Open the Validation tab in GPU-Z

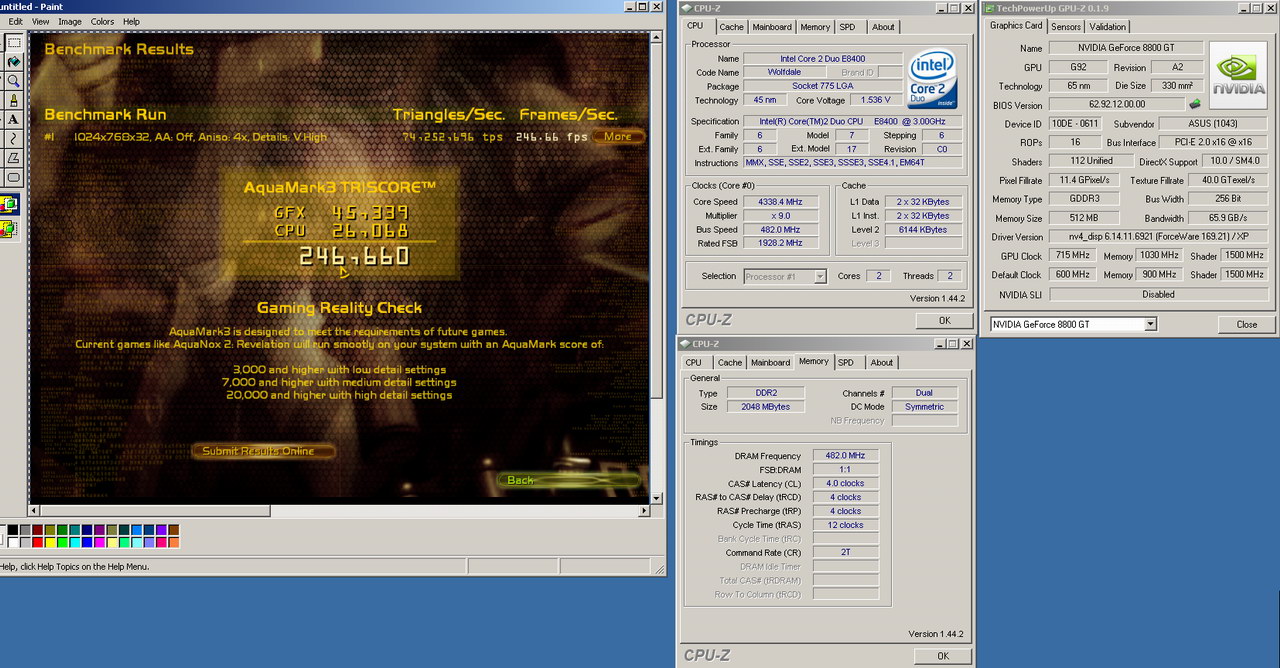click(1107, 26)
